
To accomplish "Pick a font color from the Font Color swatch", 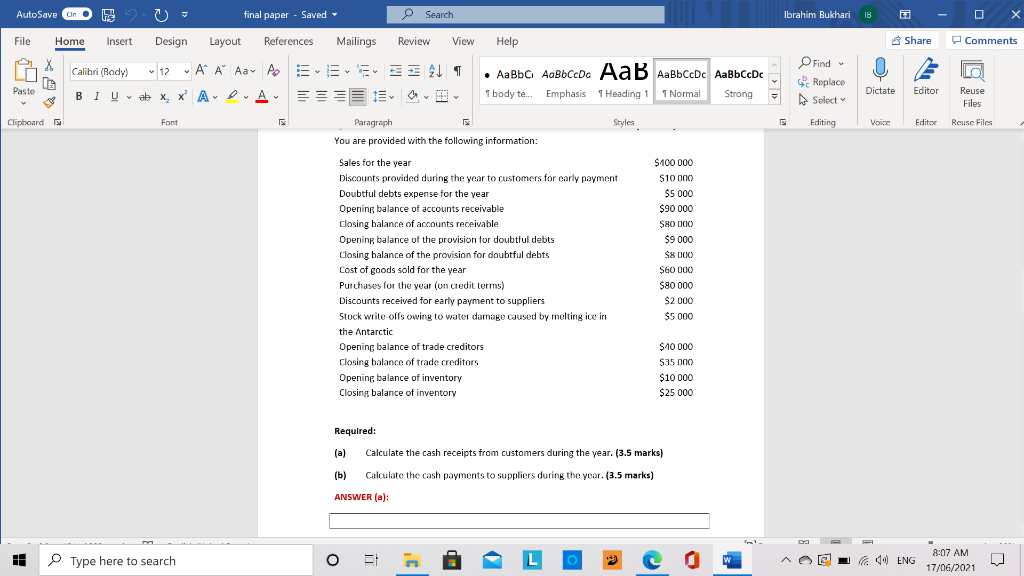I will coord(262,96).
